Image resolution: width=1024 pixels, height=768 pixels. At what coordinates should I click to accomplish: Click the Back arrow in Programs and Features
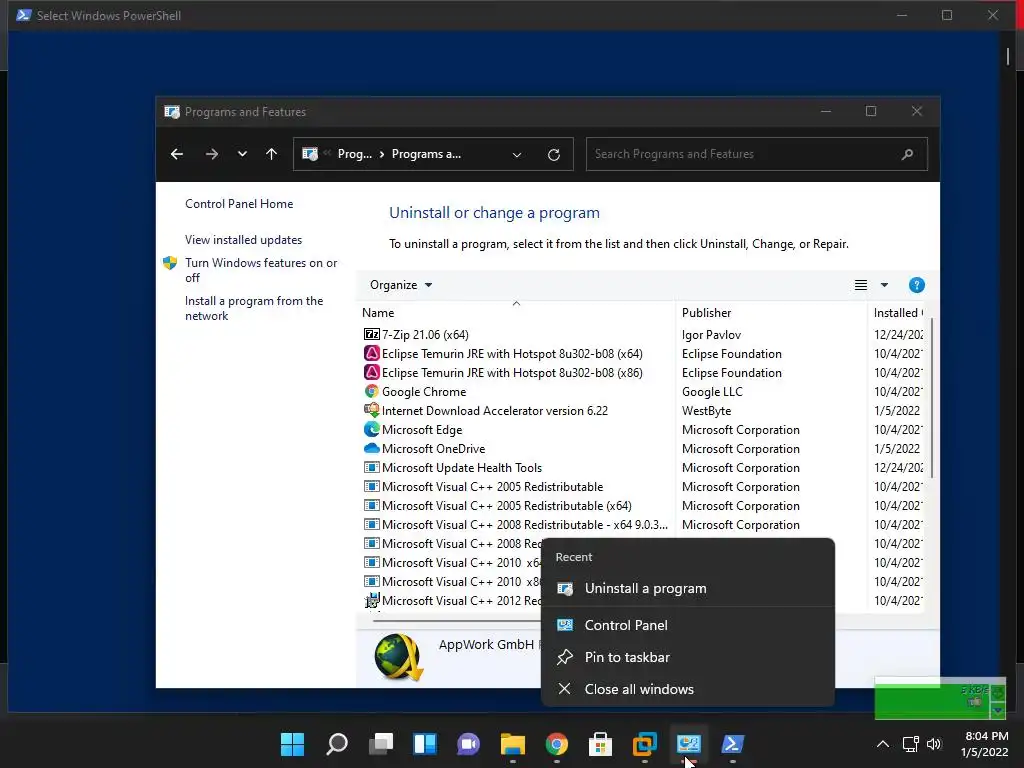click(177, 154)
